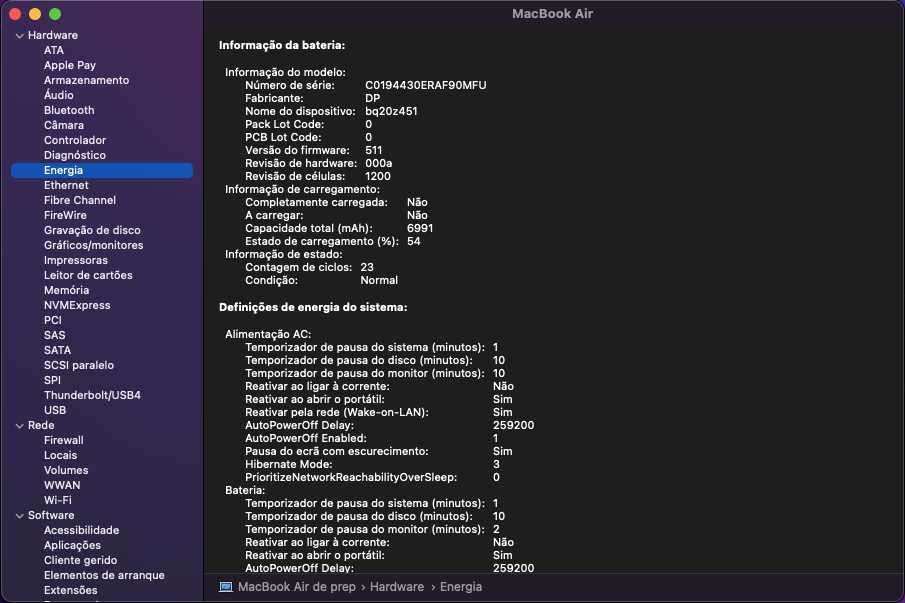Open the SATA entry

point(58,350)
